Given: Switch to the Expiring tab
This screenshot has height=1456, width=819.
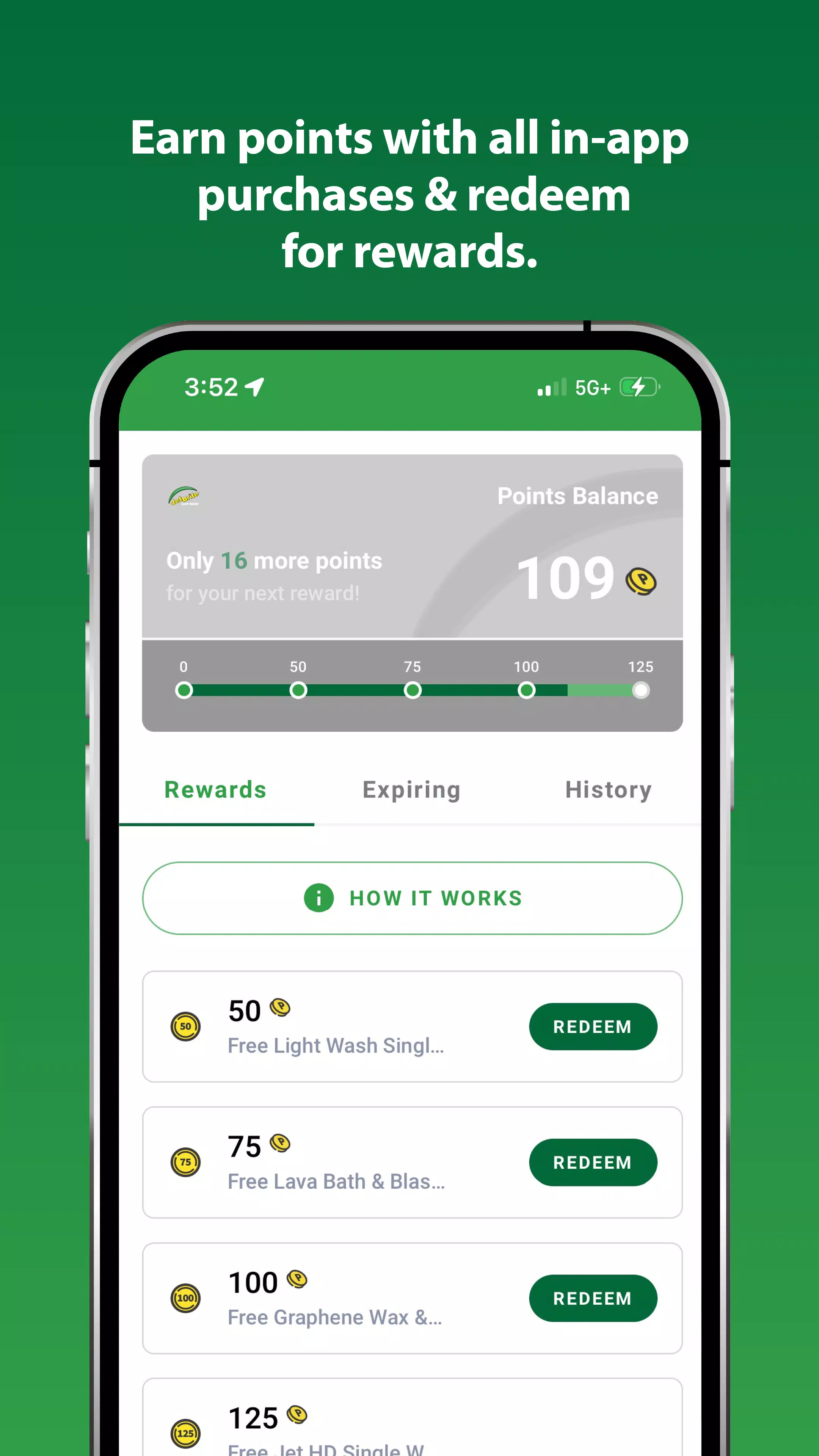Looking at the screenshot, I should (x=411, y=789).
